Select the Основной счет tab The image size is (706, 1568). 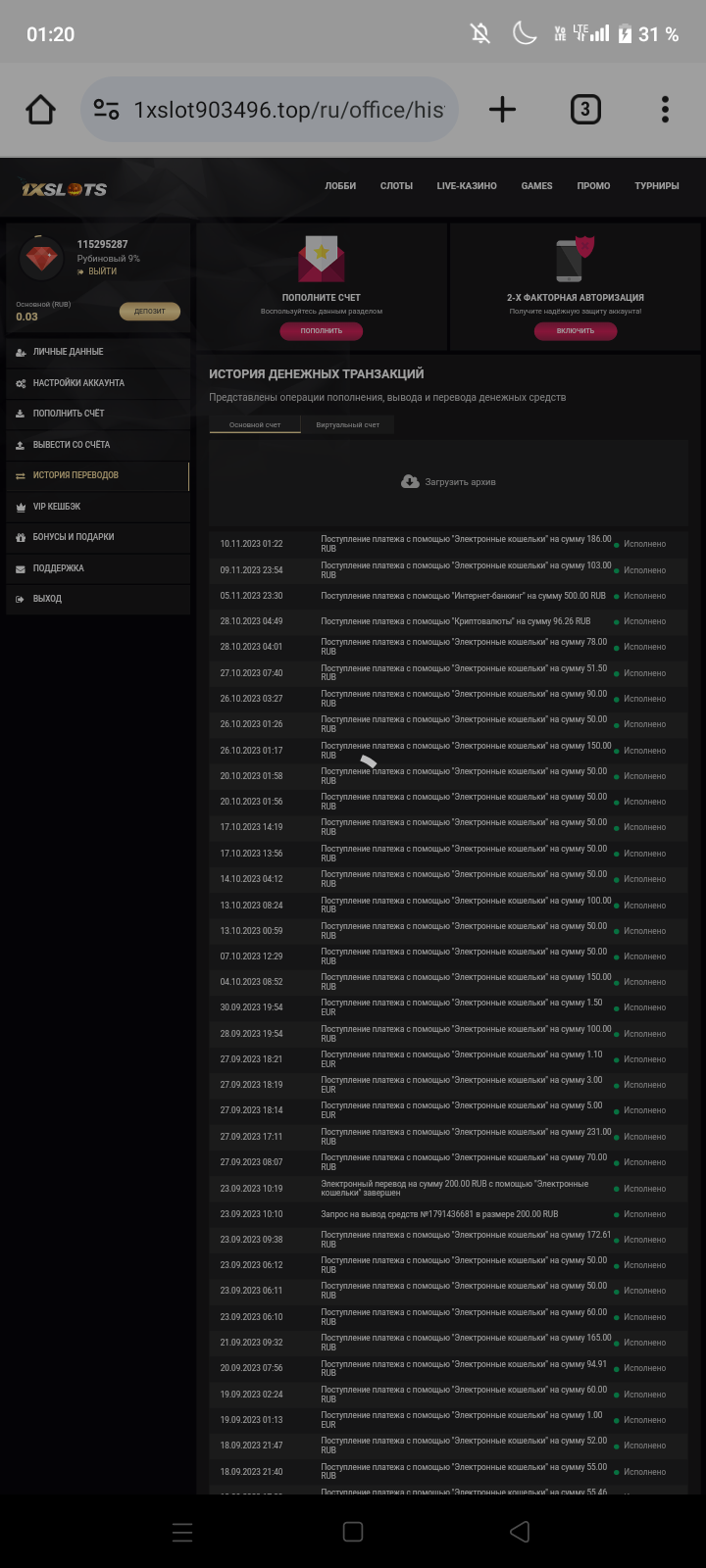(255, 425)
